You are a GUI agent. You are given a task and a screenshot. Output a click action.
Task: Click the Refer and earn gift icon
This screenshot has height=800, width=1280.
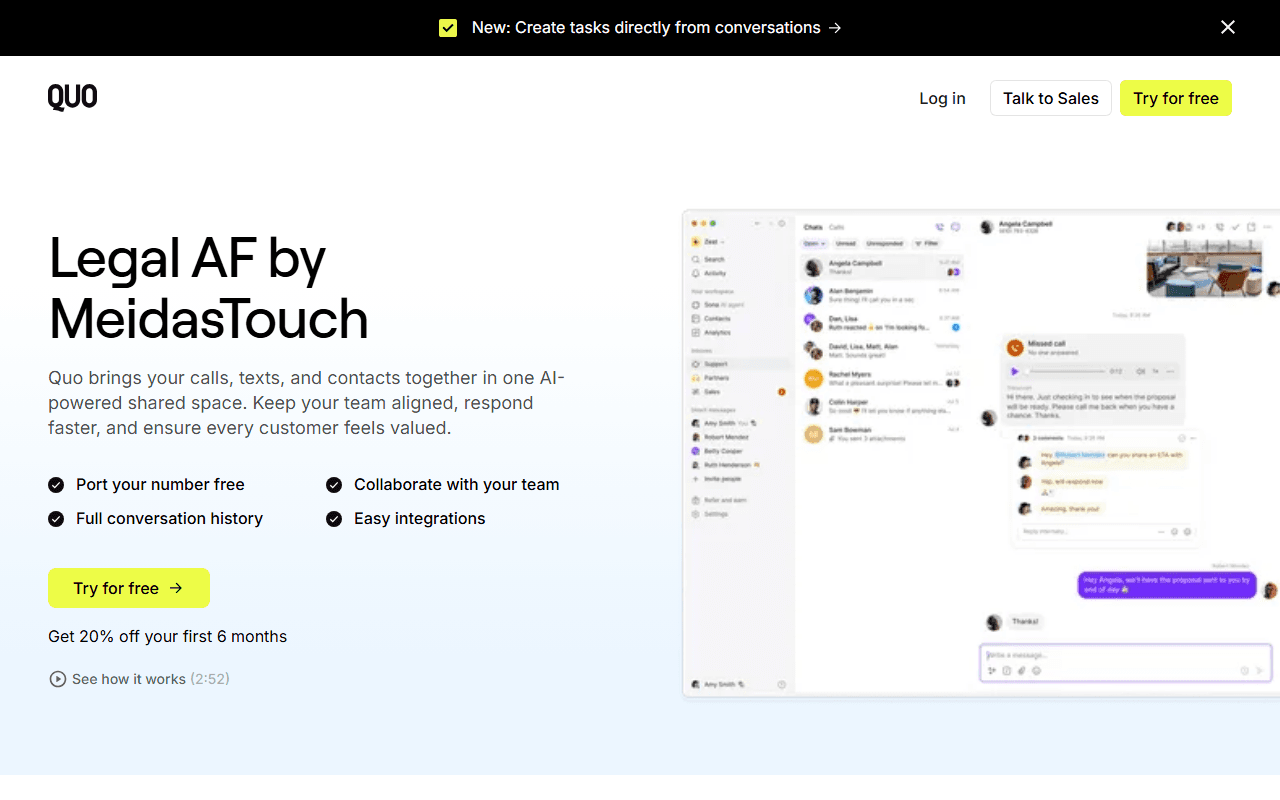click(696, 500)
